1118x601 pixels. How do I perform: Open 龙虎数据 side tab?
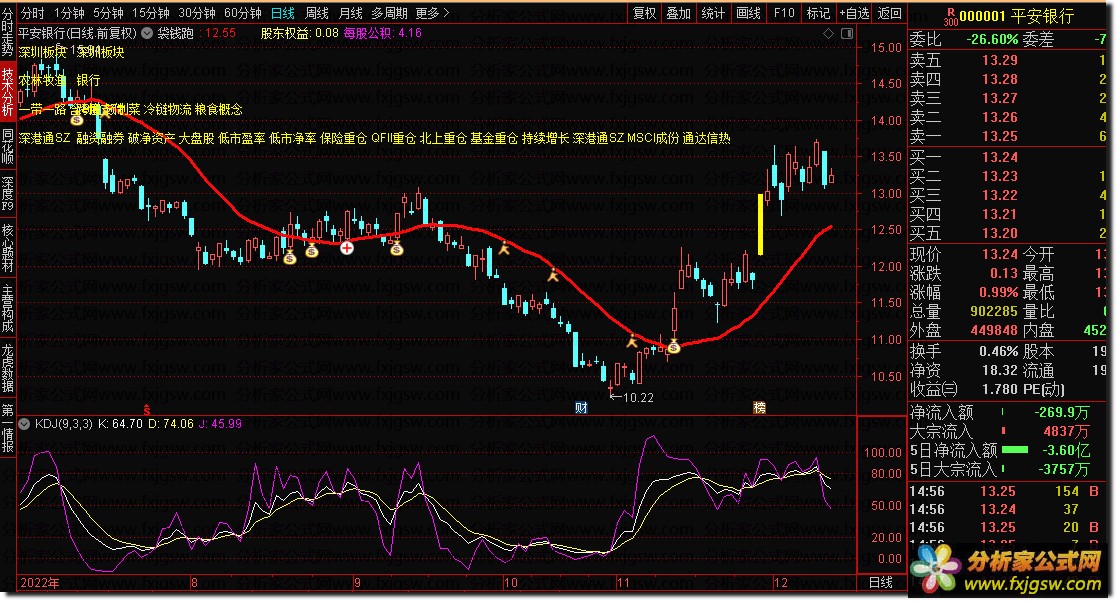8,368
